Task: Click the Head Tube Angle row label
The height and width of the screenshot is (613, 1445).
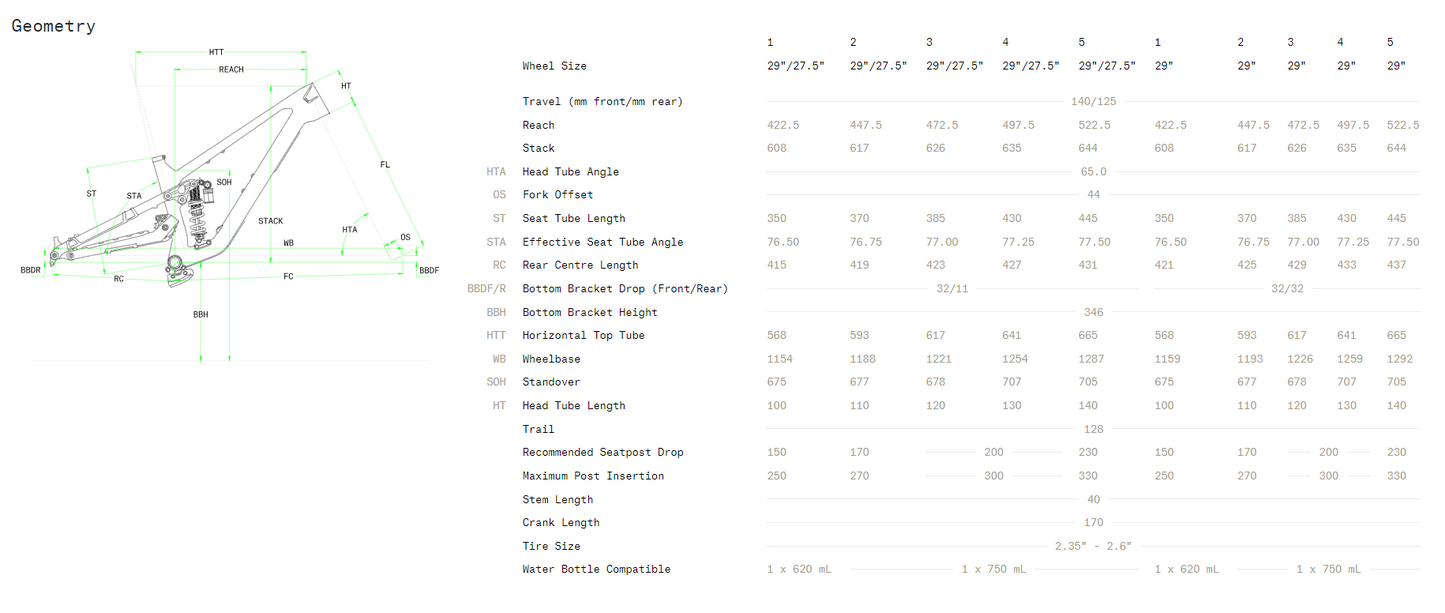Action: click(570, 172)
